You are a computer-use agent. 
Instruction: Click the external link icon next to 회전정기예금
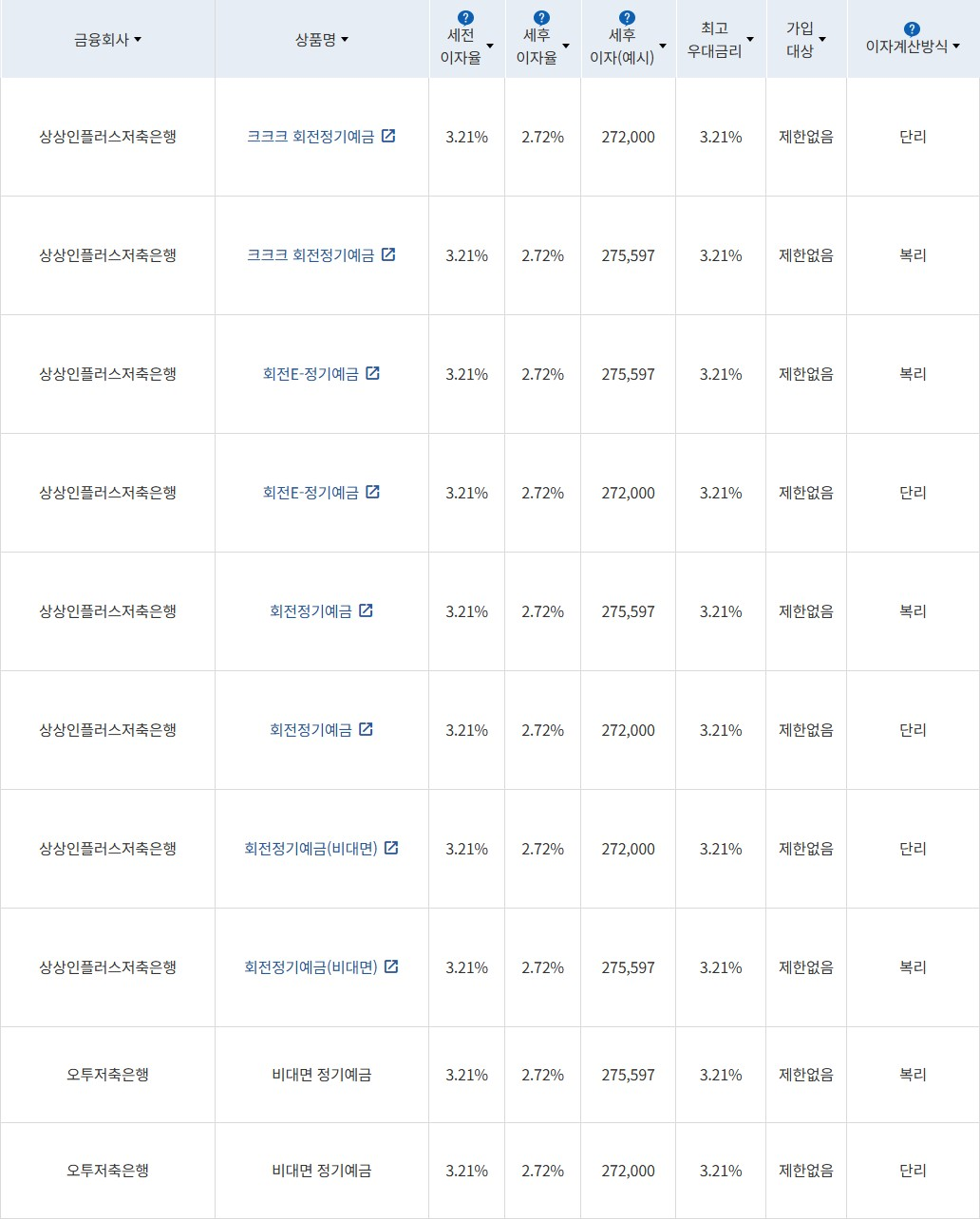point(367,610)
